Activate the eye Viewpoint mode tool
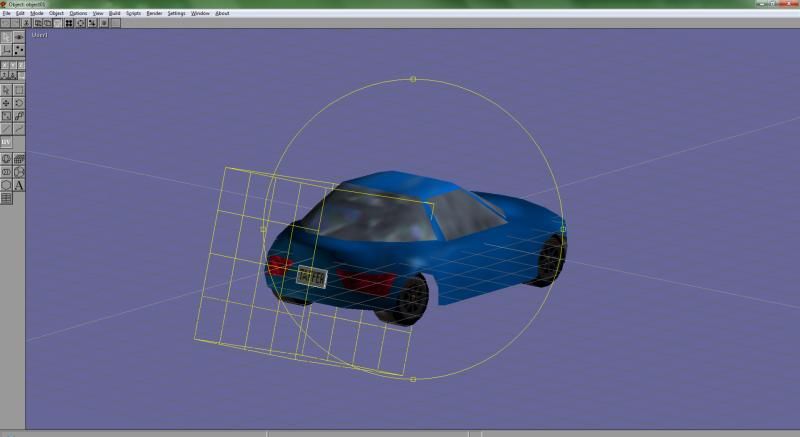The width and height of the screenshot is (800, 437). pyautogui.click(x=19, y=37)
